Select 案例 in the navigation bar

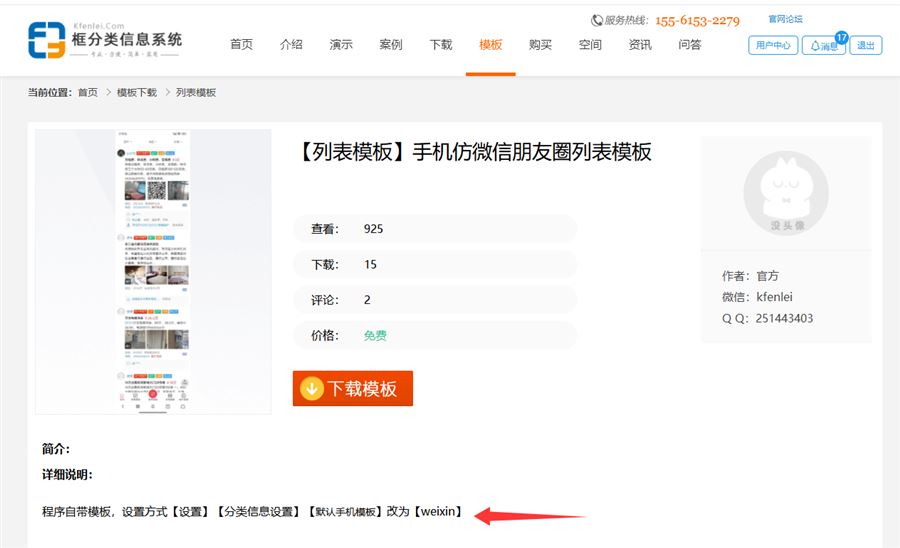pos(391,45)
